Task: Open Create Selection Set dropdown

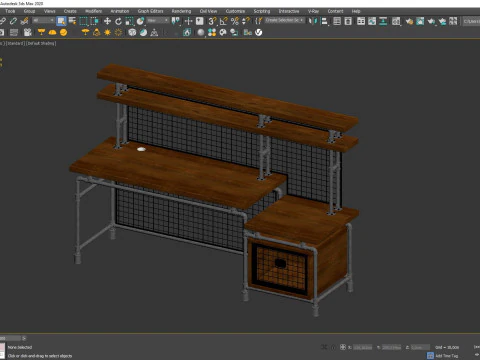Action: [x=285, y=21]
